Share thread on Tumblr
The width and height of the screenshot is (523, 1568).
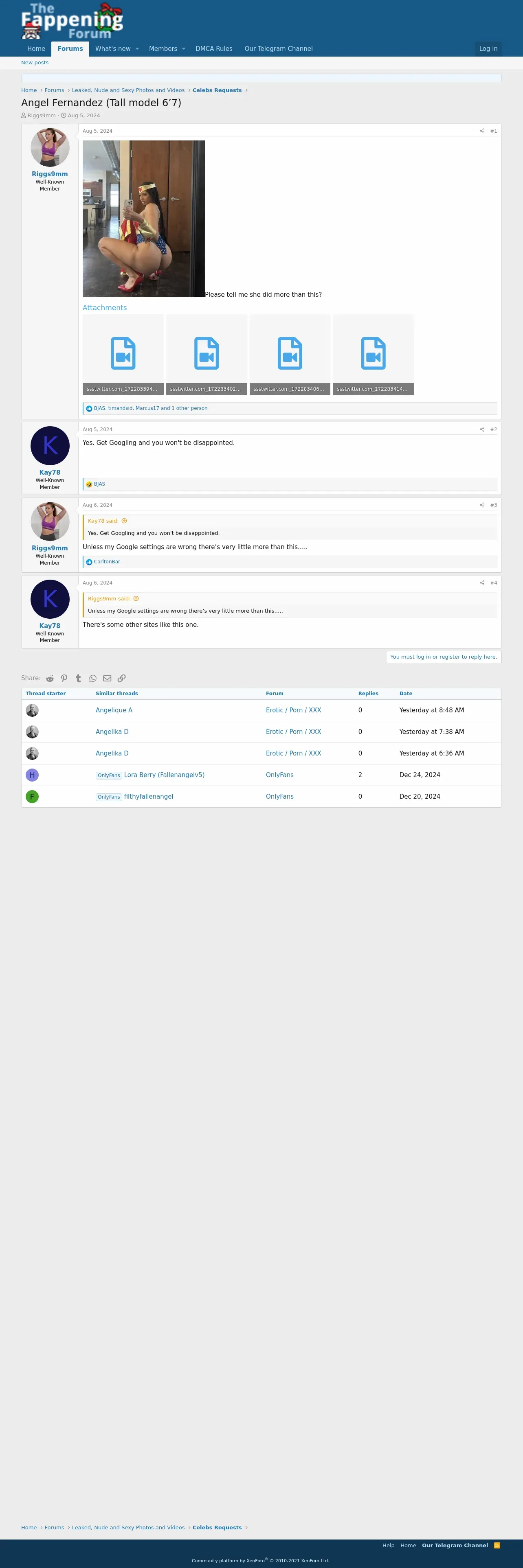(x=79, y=678)
